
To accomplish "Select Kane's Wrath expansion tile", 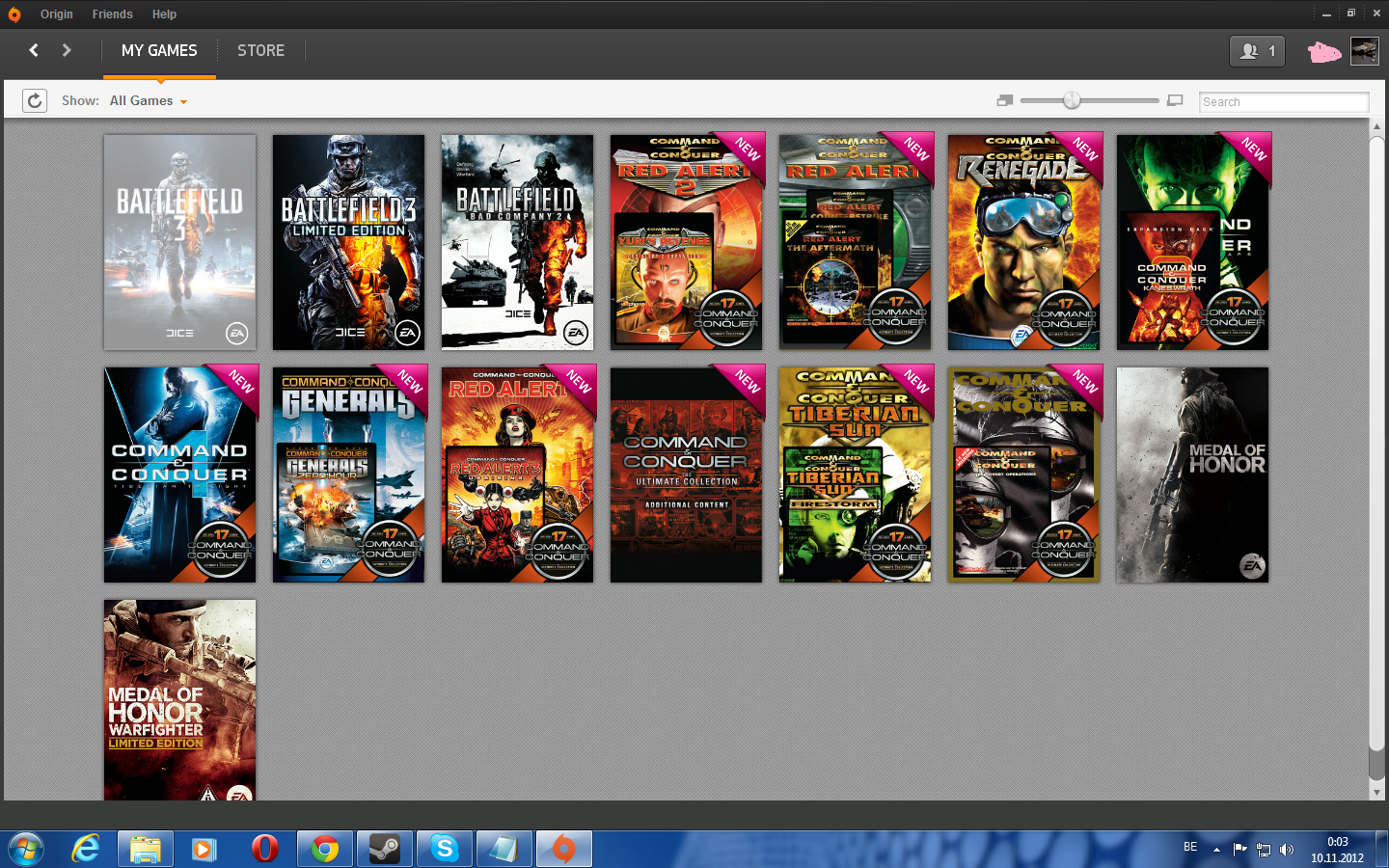I will click(x=1192, y=242).
